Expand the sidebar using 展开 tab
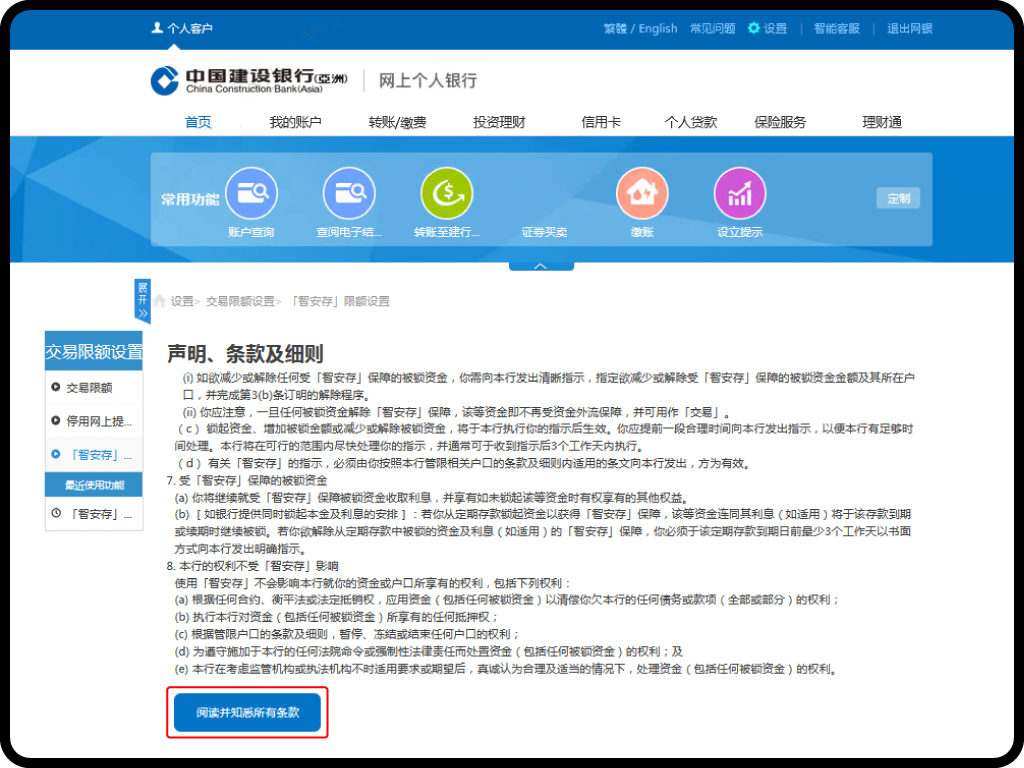Screen dimensions: 1024x768 pyautogui.click(x=142, y=299)
